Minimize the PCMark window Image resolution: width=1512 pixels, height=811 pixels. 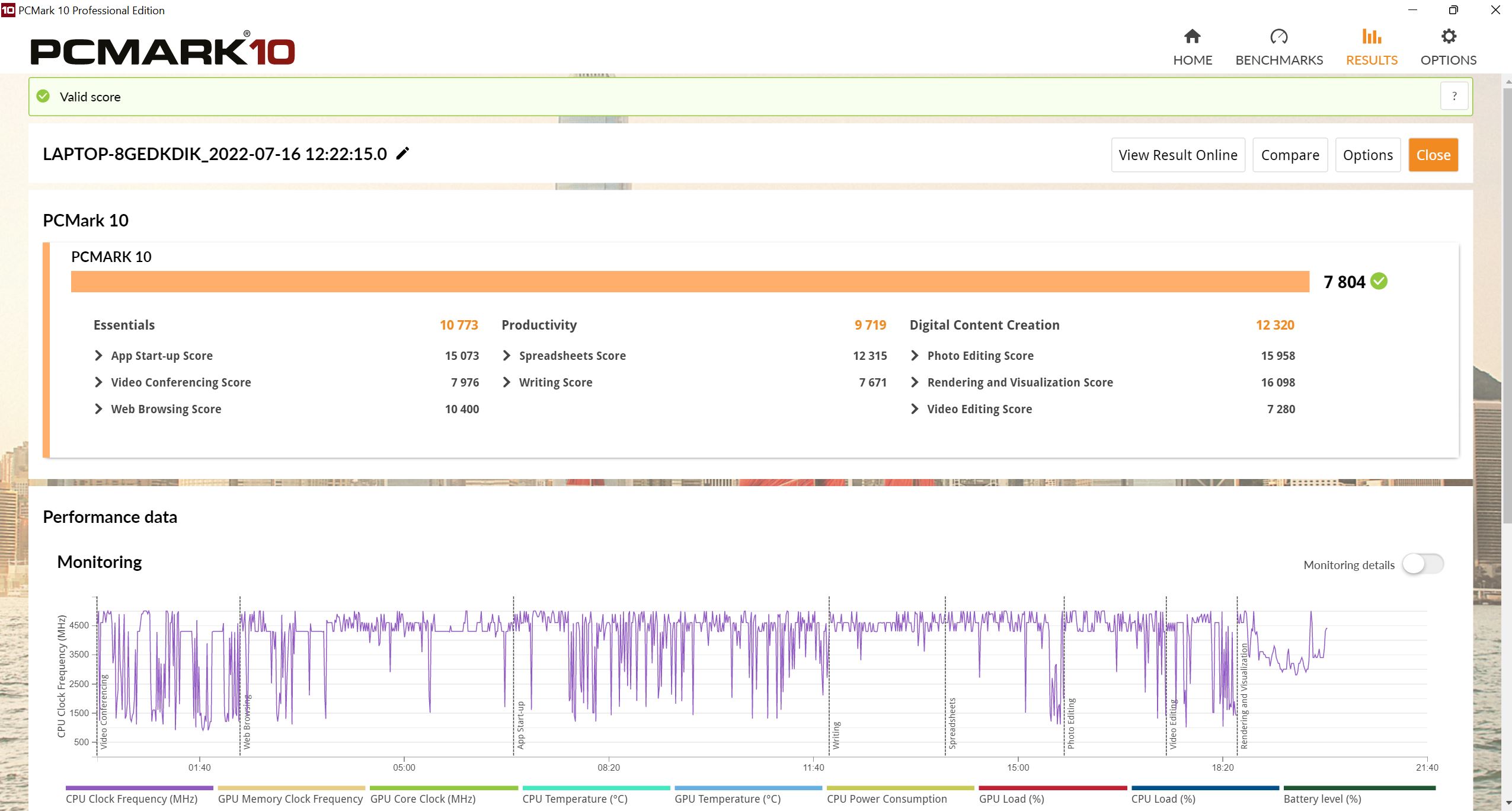pyautogui.click(x=1412, y=10)
